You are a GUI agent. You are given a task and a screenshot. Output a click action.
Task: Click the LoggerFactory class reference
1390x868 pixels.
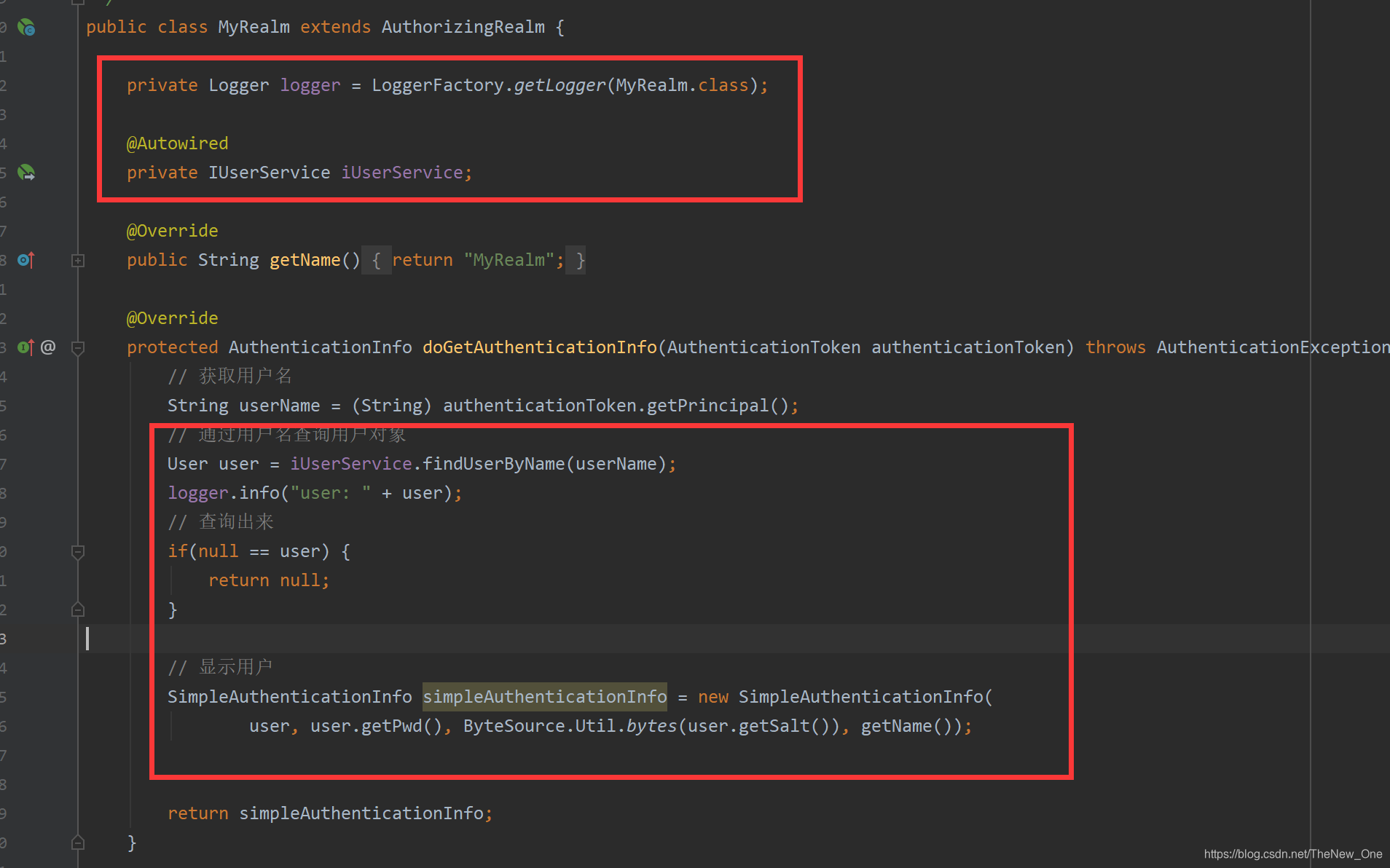click(437, 85)
